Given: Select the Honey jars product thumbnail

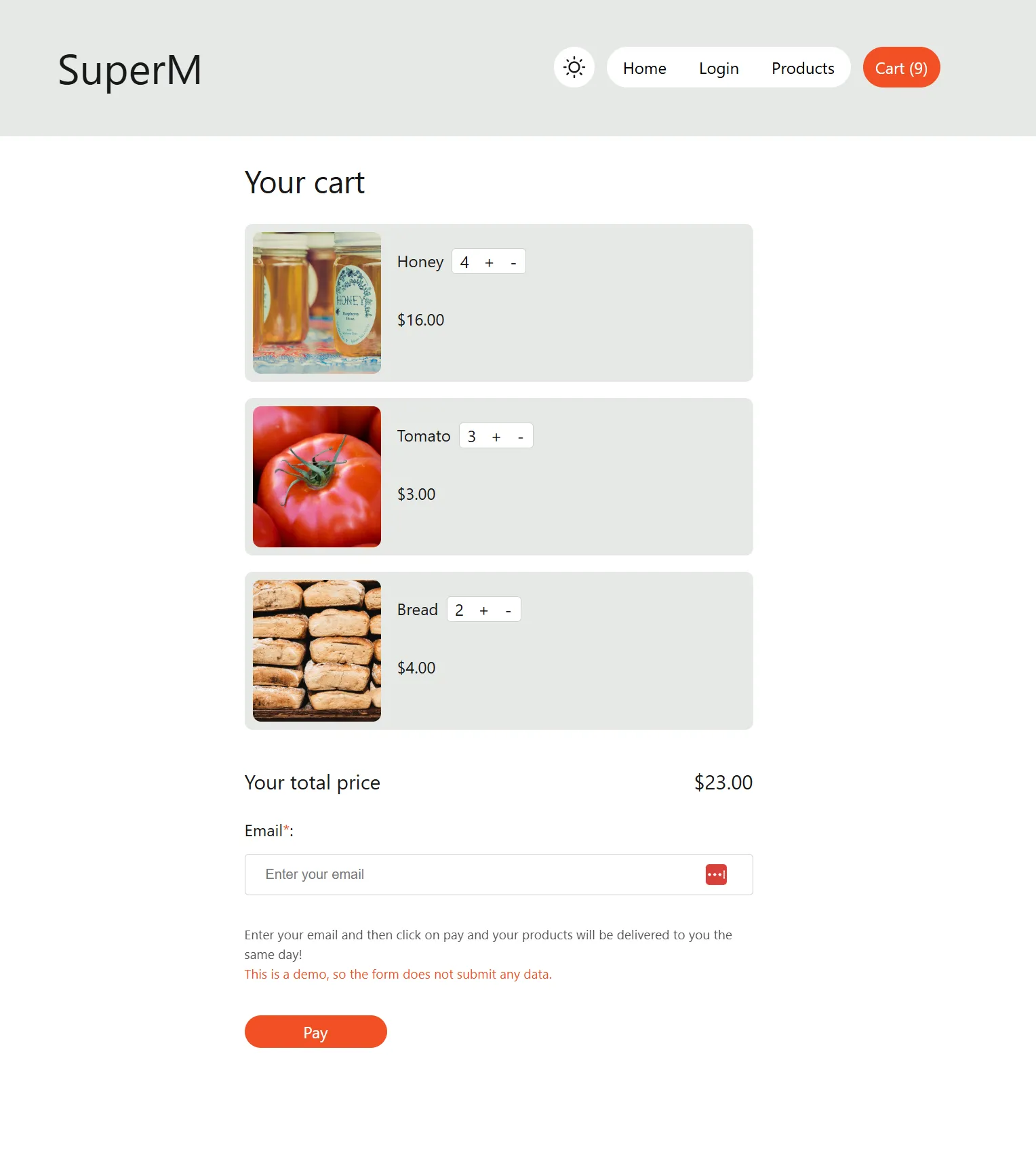Looking at the screenshot, I should pos(317,302).
